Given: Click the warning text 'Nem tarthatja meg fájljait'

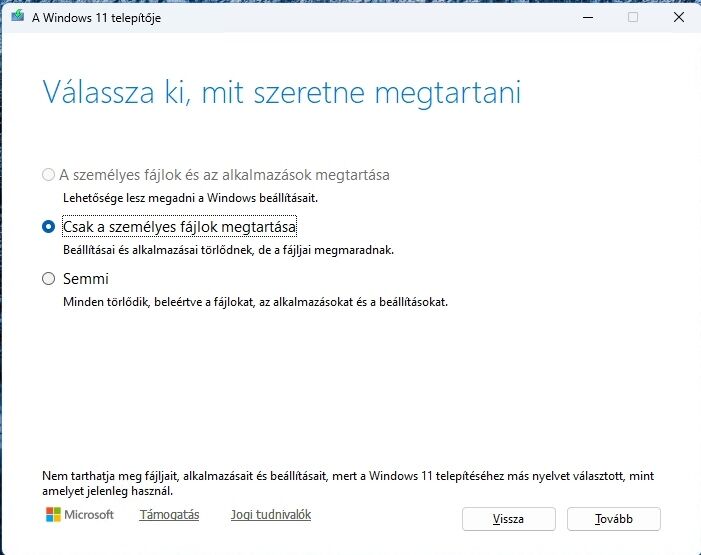Looking at the screenshot, I should [110, 476].
